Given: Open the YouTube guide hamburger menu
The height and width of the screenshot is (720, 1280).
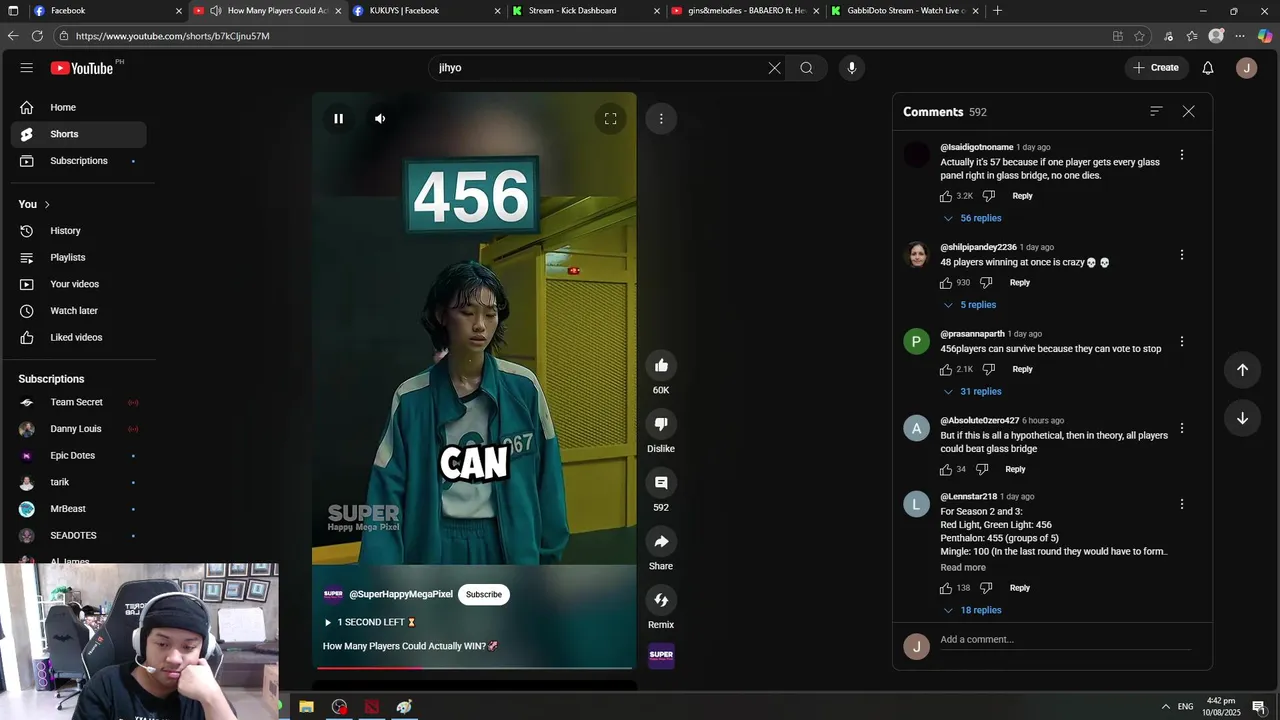Looking at the screenshot, I should pyautogui.click(x=27, y=68).
